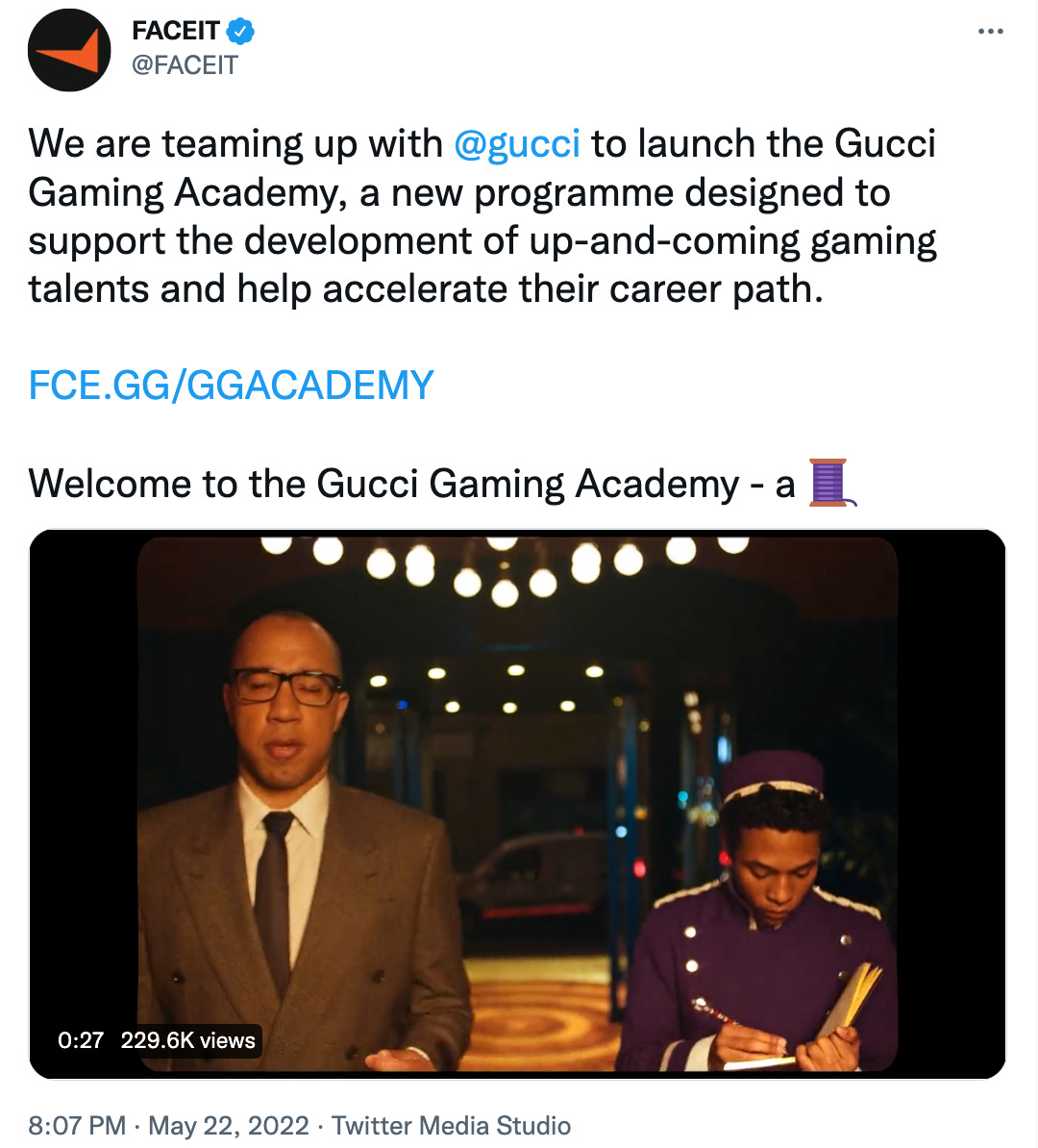Open the @FACEIT handle link

pos(185,65)
